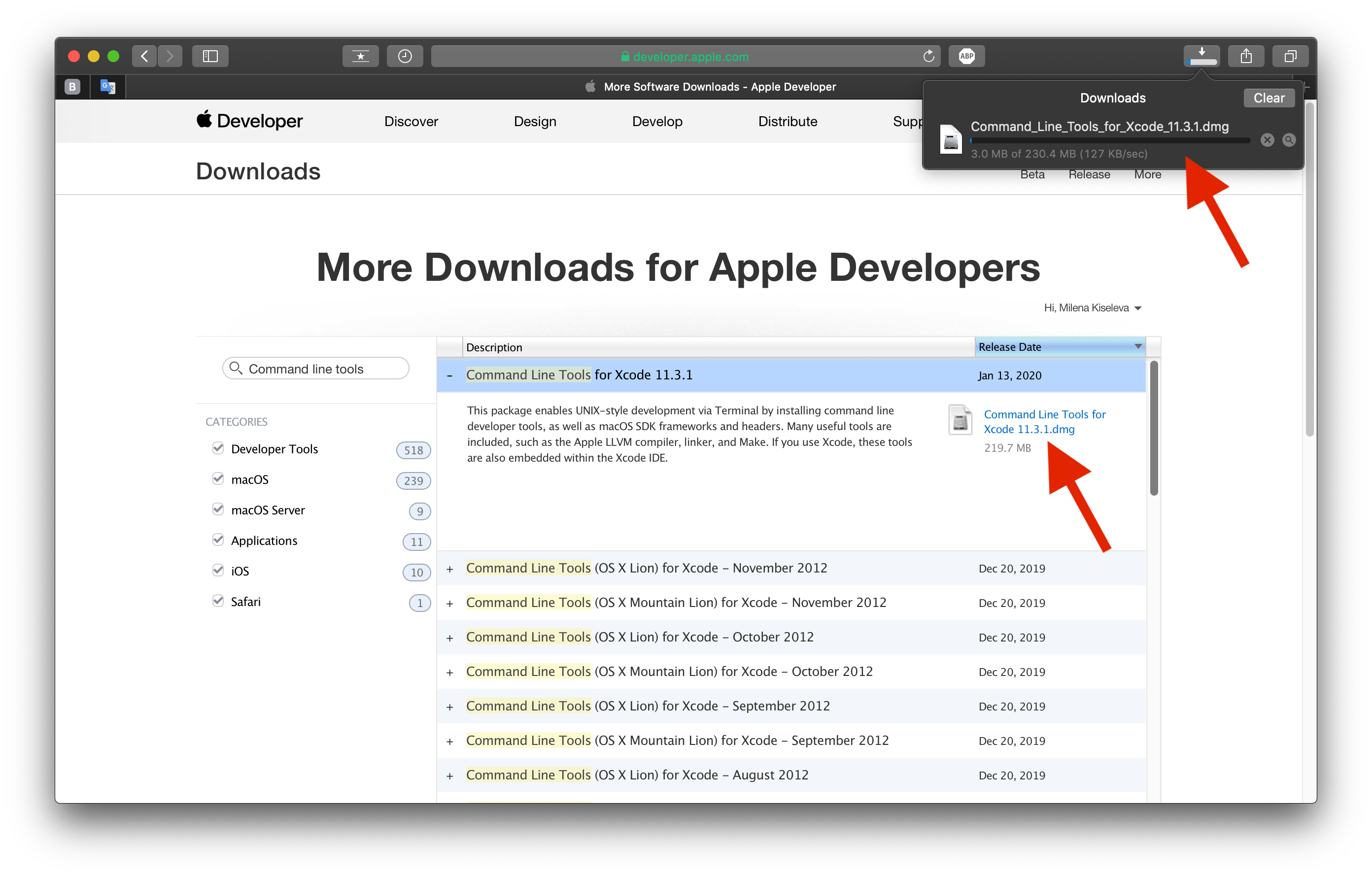Screen dimensions: 1372x876
Task: Show the Safari sidebar
Action: coord(210,56)
